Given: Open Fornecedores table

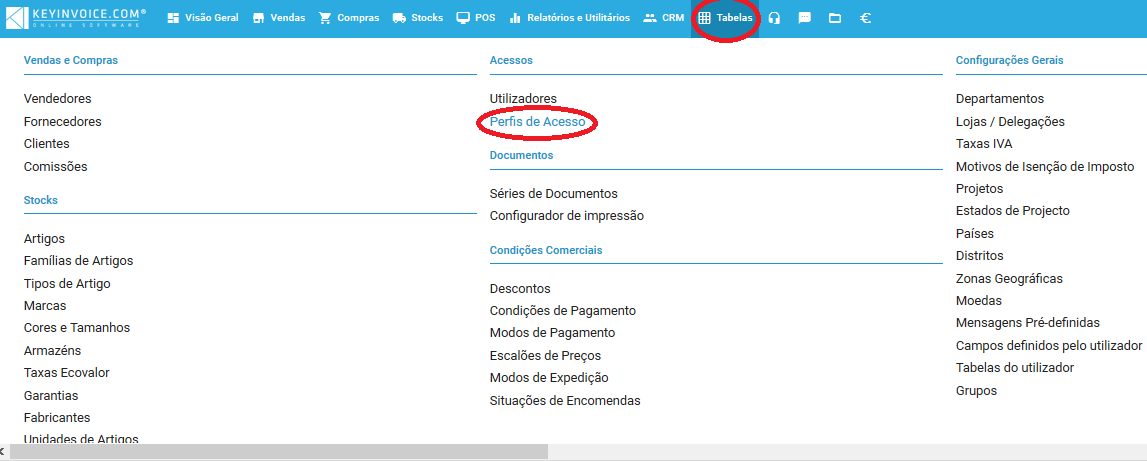Looking at the screenshot, I should pyautogui.click(x=63, y=121).
